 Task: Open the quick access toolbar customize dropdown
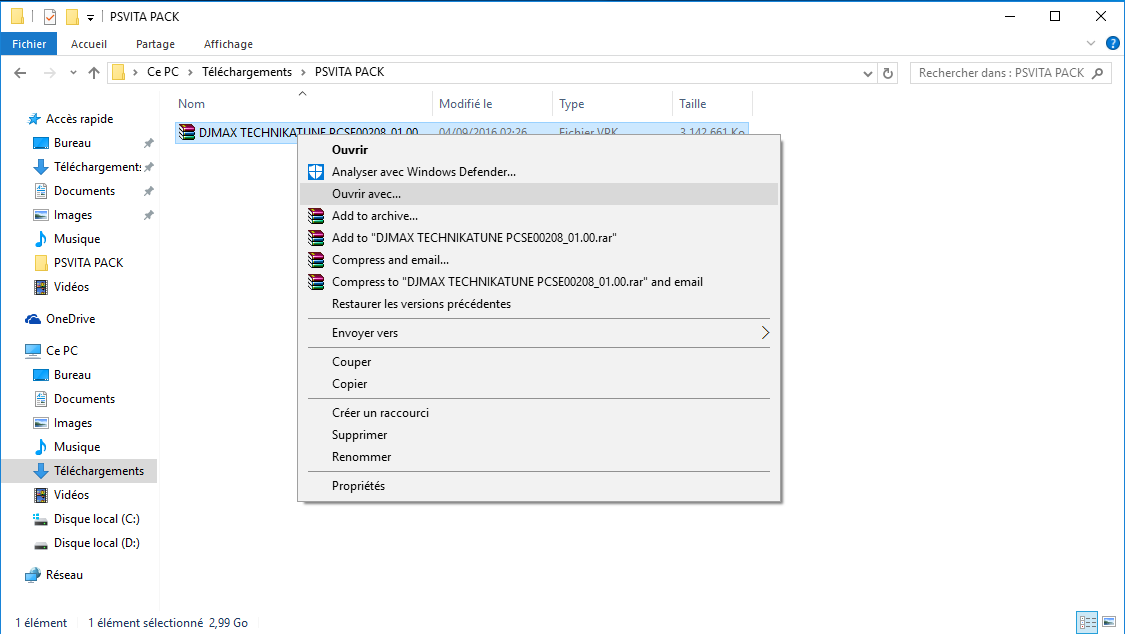click(90, 16)
